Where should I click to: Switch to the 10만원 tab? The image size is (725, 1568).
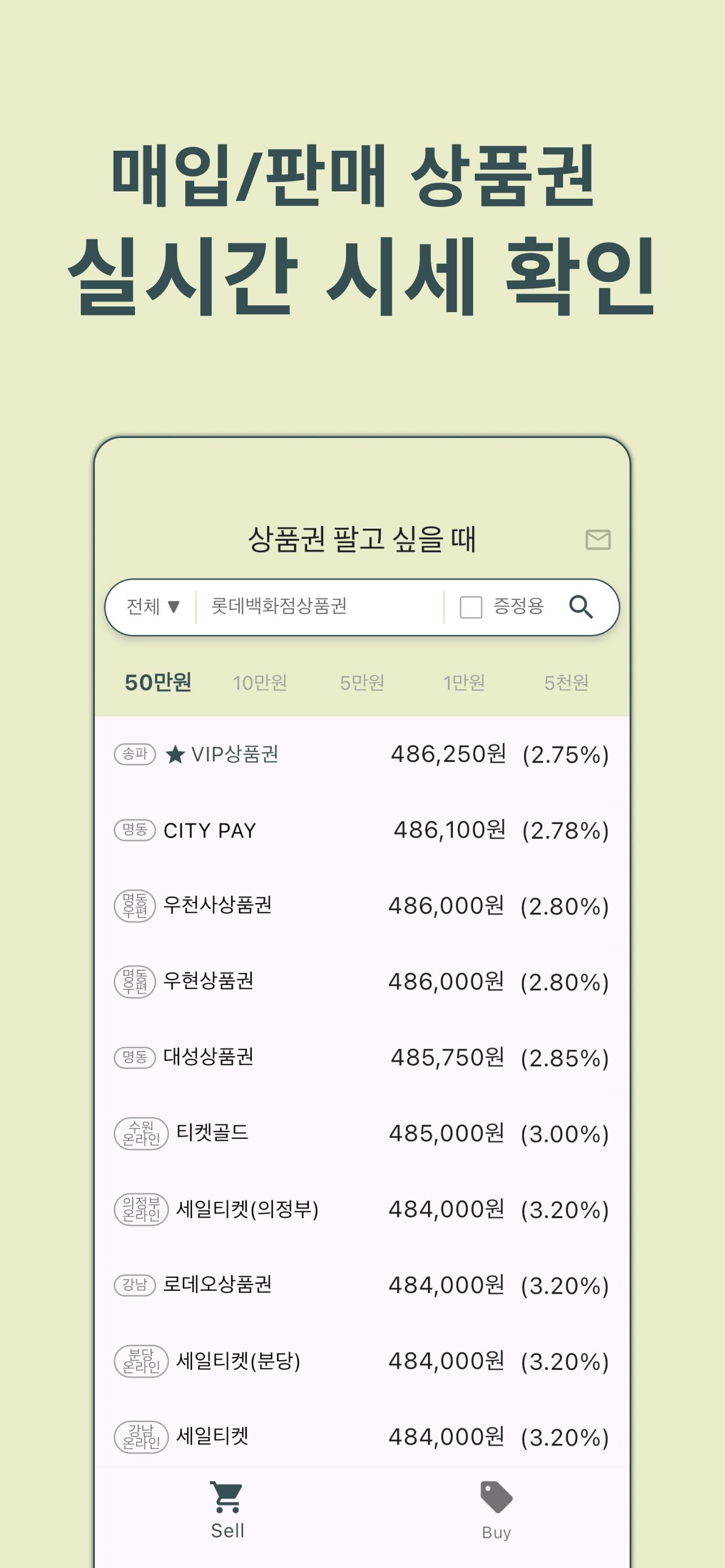click(x=260, y=683)
